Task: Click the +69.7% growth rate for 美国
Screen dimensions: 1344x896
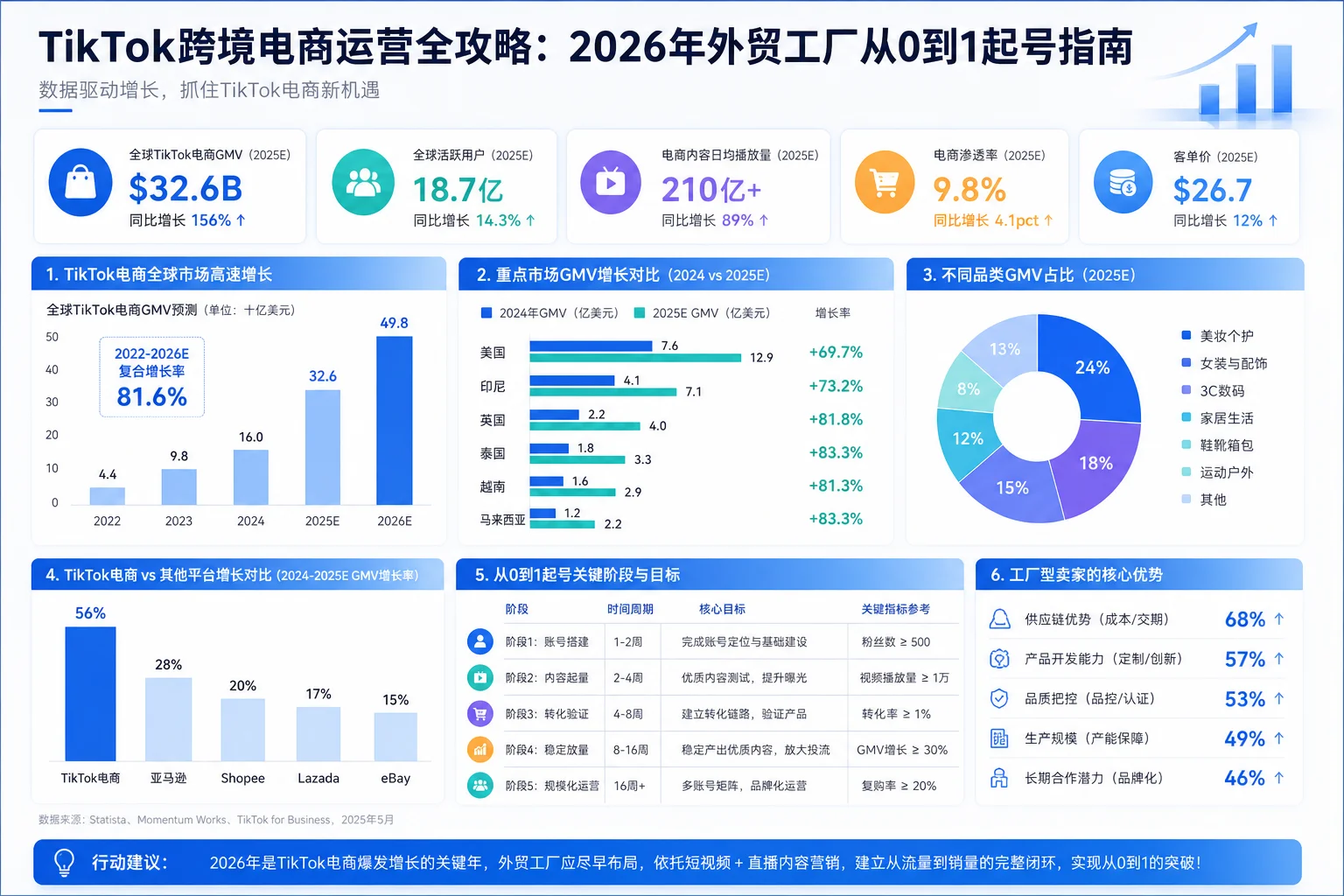Action: click(836, 353)
